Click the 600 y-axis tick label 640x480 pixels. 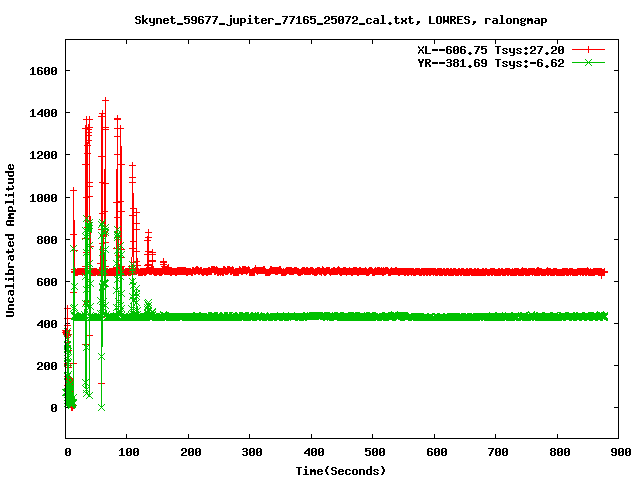click(x=47, y=282)
